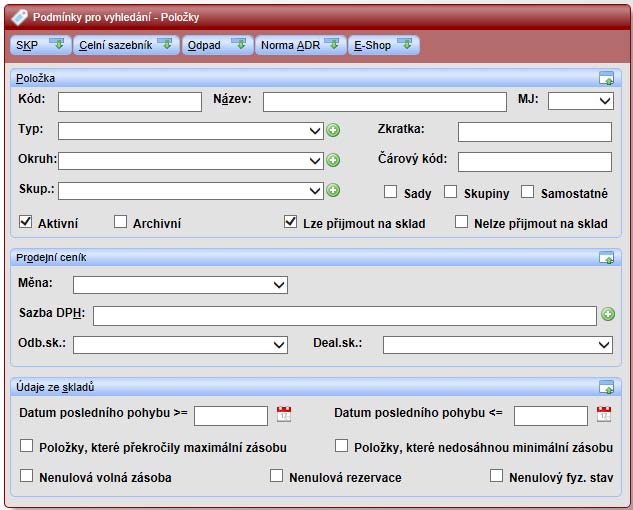Tick the Nenulová rezervace checkbox
The height and width of the screenshot is (510, 633).
277,476
